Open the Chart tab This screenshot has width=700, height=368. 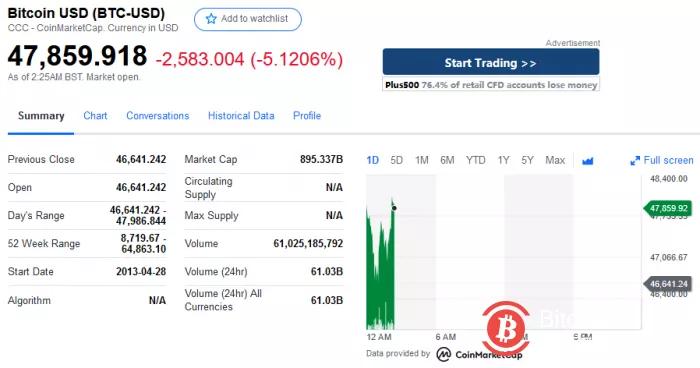click(95, 116)
